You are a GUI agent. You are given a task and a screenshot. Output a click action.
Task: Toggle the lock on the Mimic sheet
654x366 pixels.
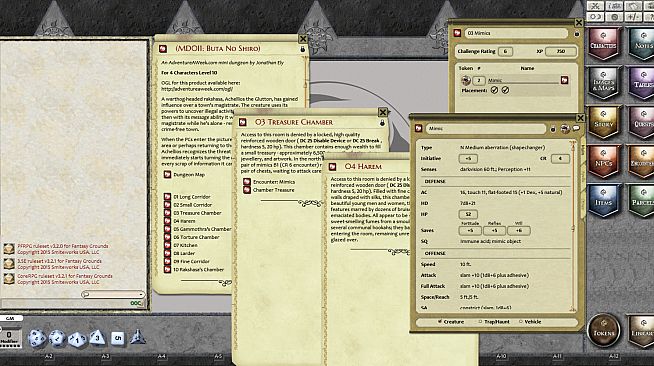[x=553, y=129]
